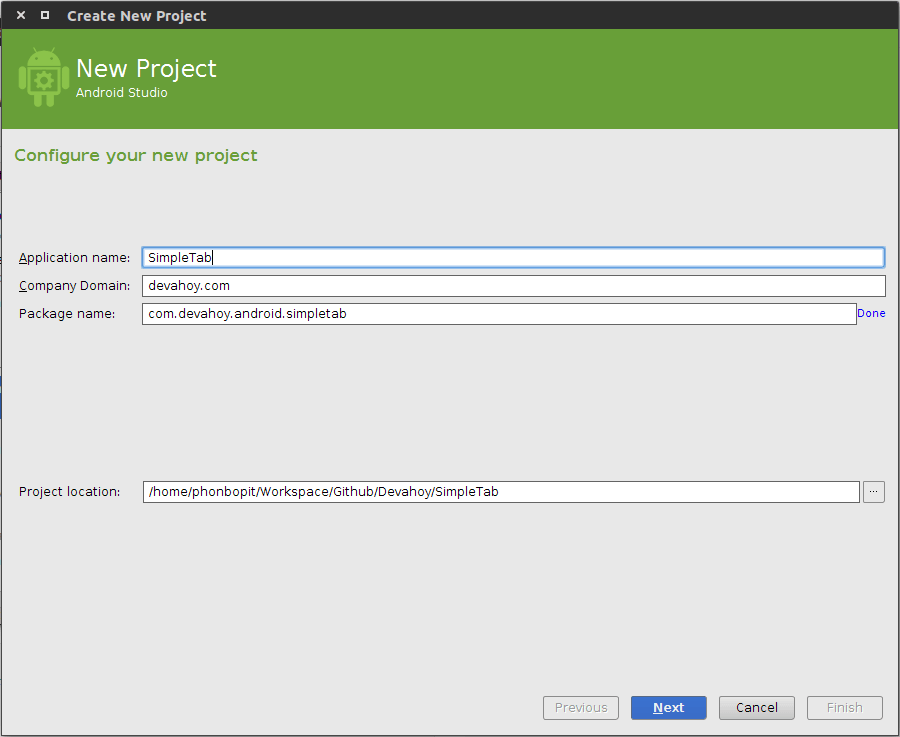Close the Create New Project window

(x=21, y=15)
